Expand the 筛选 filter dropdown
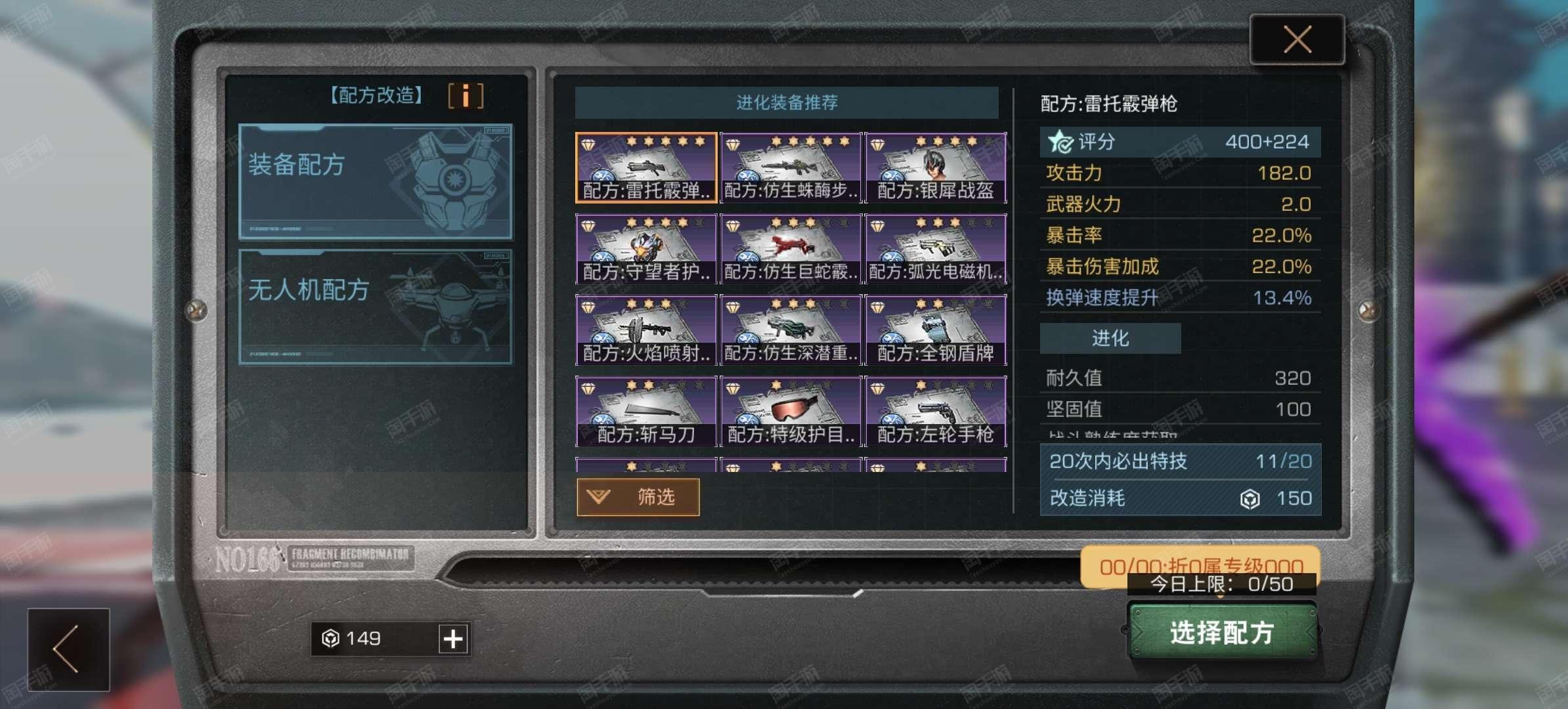 [638, 497]
